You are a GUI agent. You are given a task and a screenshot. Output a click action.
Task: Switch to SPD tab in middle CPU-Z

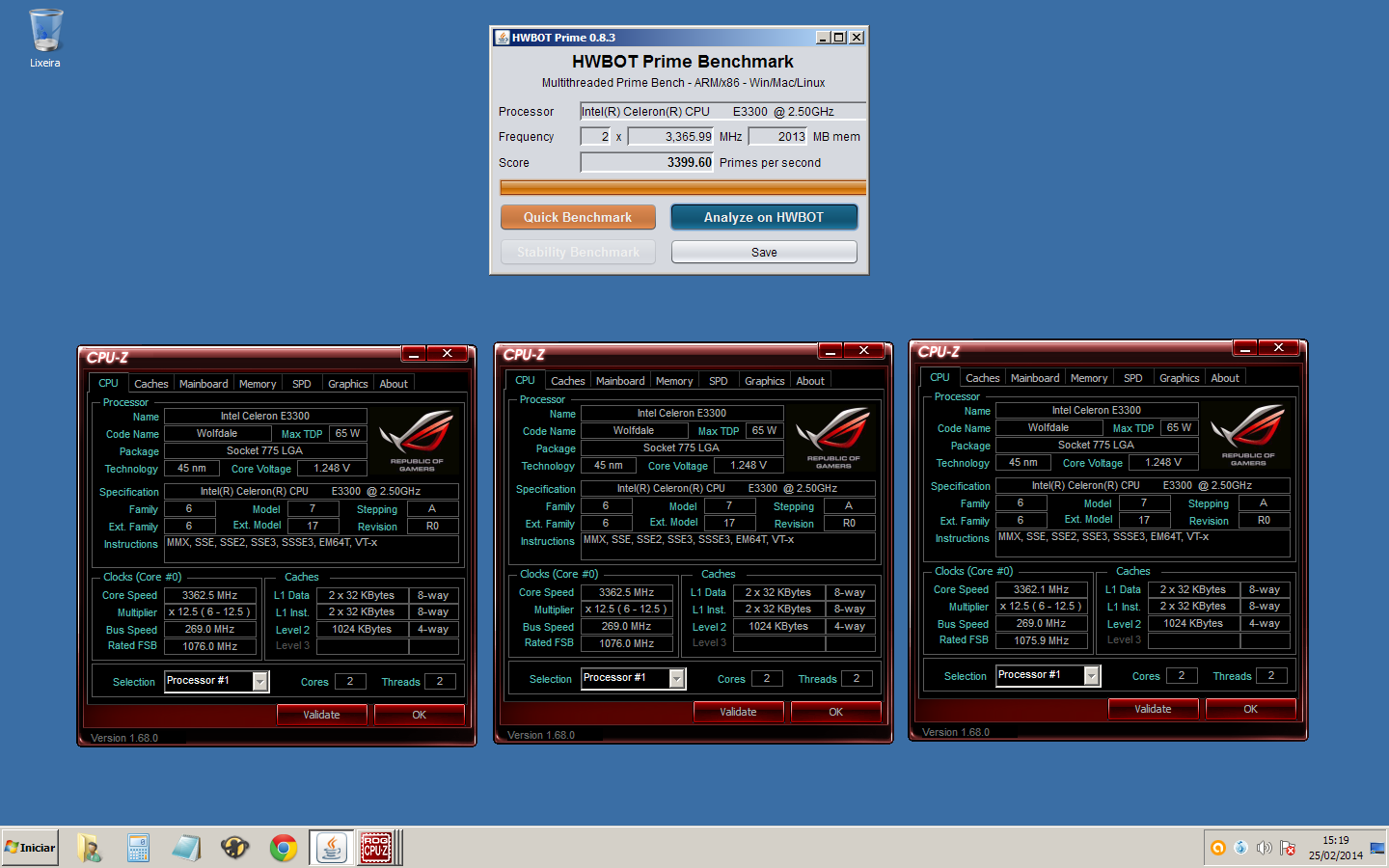(x=719, y=381)
